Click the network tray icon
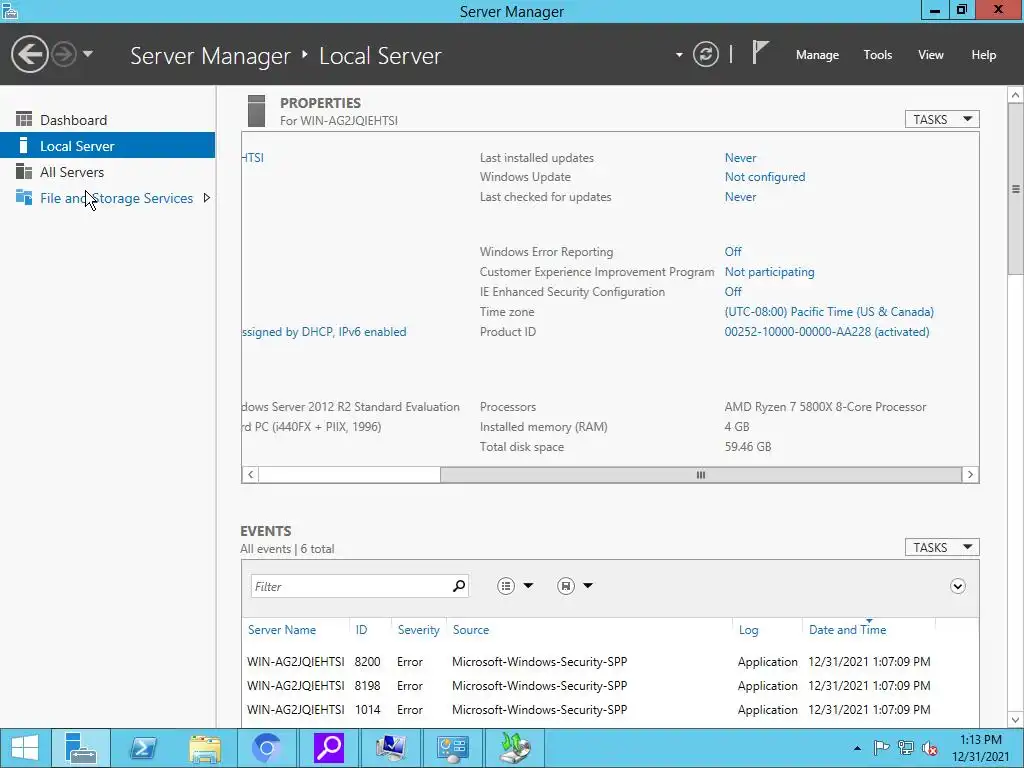 click(x=906, y=748)
